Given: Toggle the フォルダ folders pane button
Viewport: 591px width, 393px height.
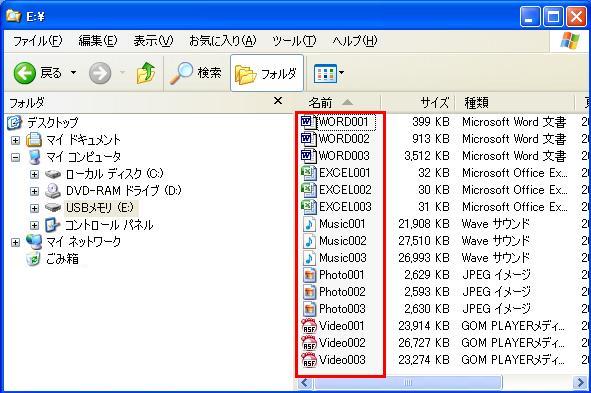Looking at the screenshot, I should point(267,73).
